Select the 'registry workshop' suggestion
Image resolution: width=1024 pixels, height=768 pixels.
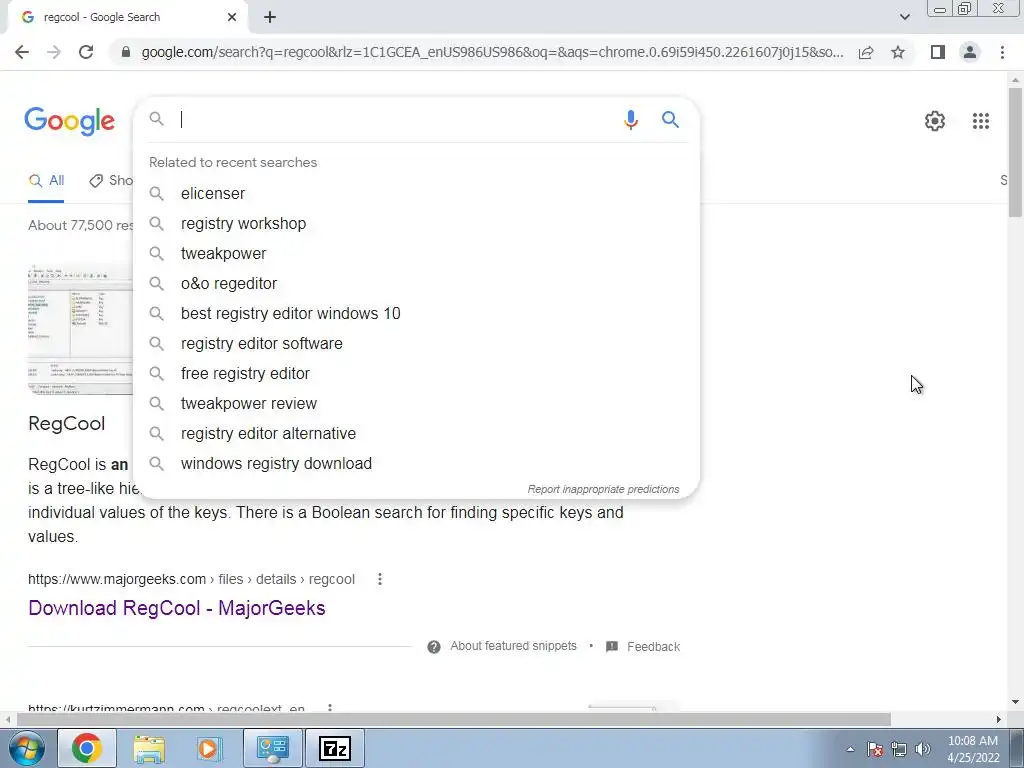point(416,223)
